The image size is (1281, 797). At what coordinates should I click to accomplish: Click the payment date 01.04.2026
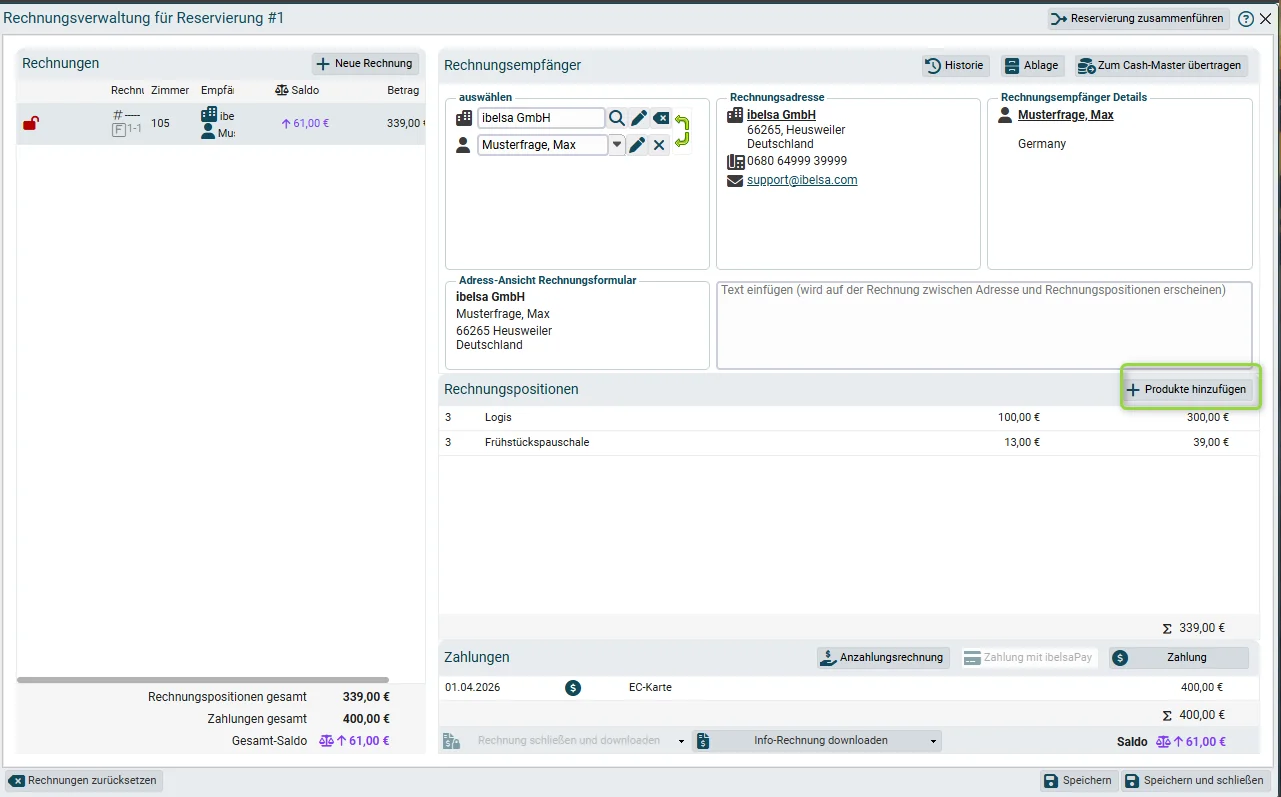473,687
